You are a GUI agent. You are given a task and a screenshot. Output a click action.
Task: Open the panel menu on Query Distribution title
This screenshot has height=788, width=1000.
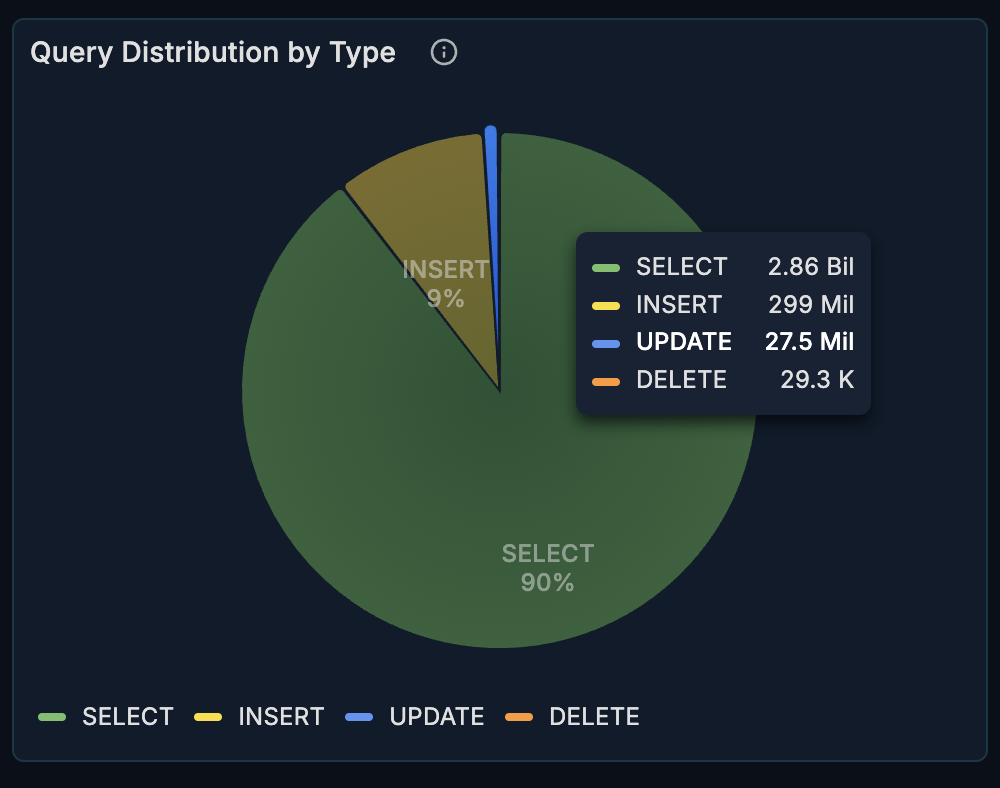pos(214,52)
